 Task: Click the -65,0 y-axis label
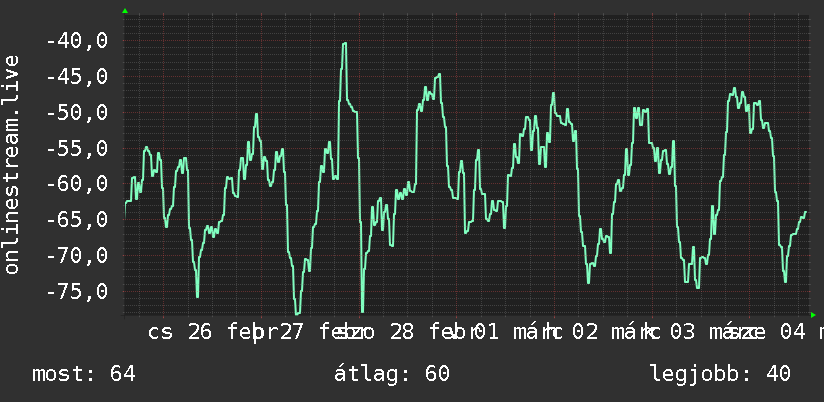(77, 220)
